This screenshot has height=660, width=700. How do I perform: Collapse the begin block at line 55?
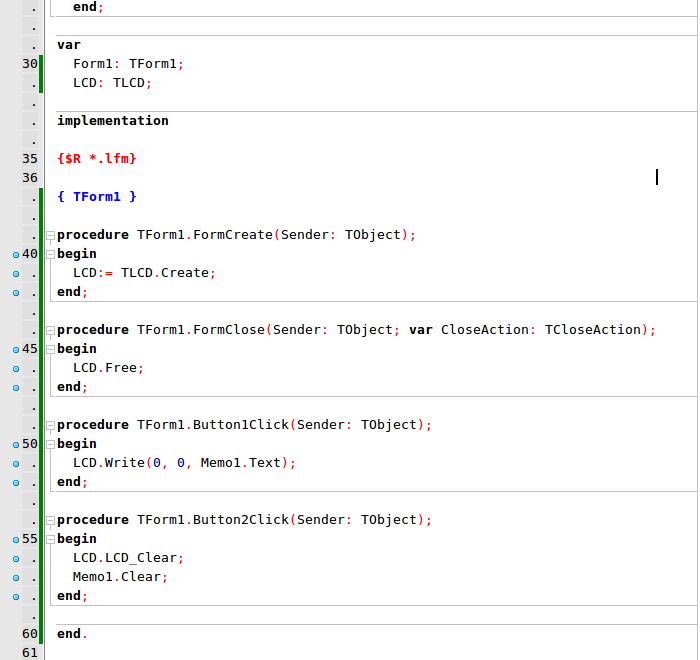50,539
